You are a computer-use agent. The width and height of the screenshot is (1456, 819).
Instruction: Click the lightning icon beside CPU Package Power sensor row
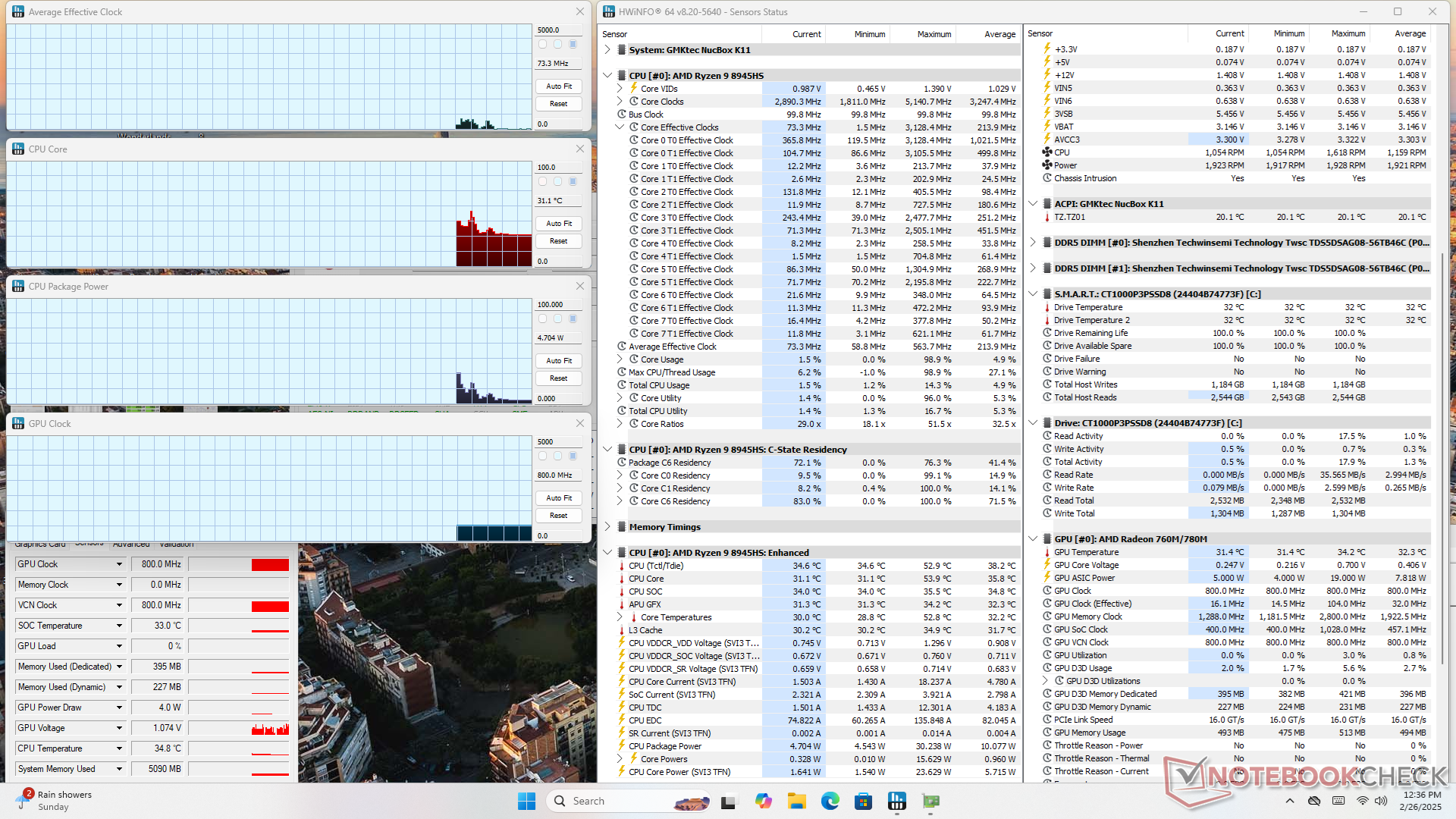pyautogui.click(x=622, y=746)
